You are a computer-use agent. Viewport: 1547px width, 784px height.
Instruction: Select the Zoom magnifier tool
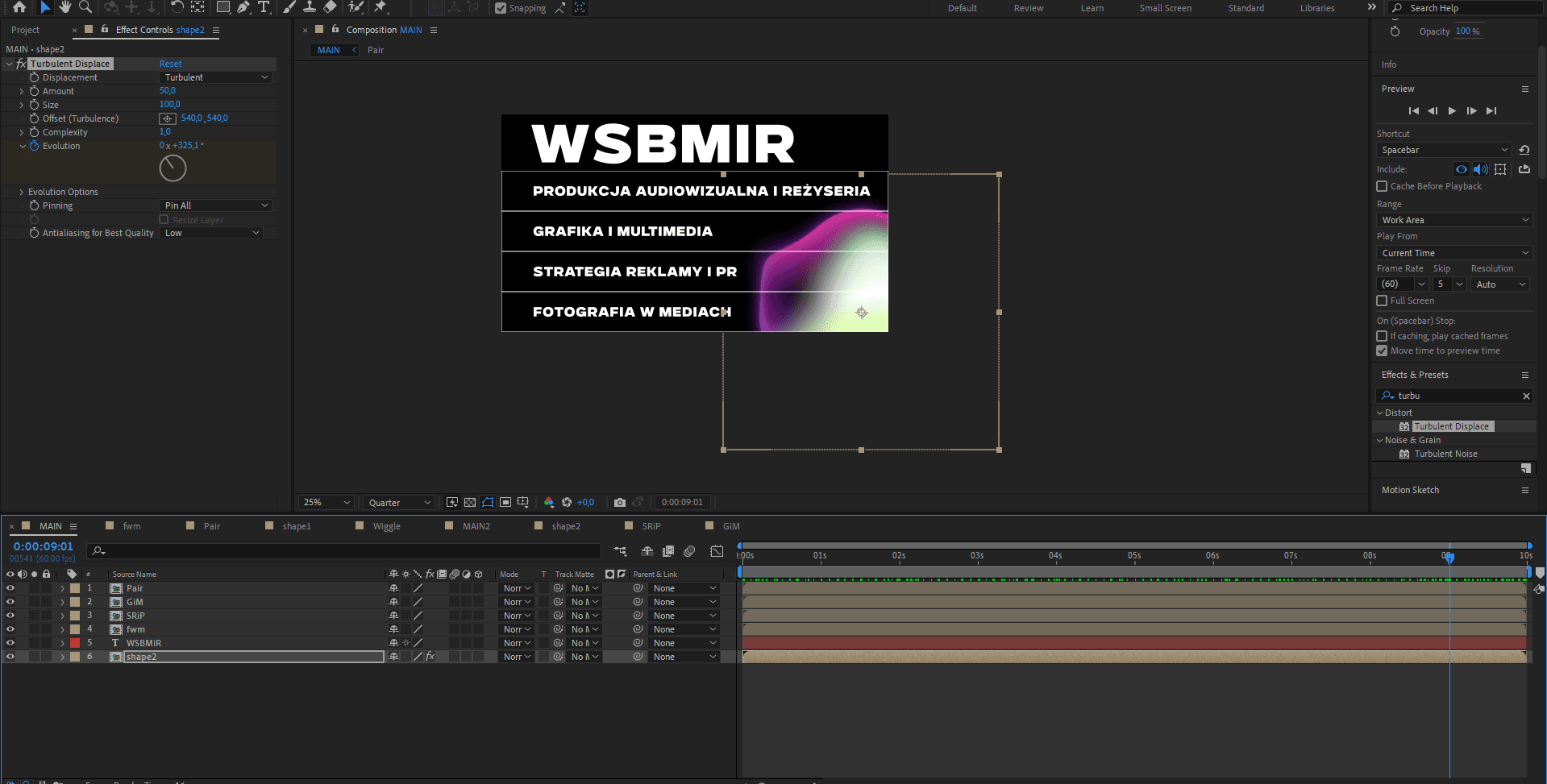tap(85, 7)
